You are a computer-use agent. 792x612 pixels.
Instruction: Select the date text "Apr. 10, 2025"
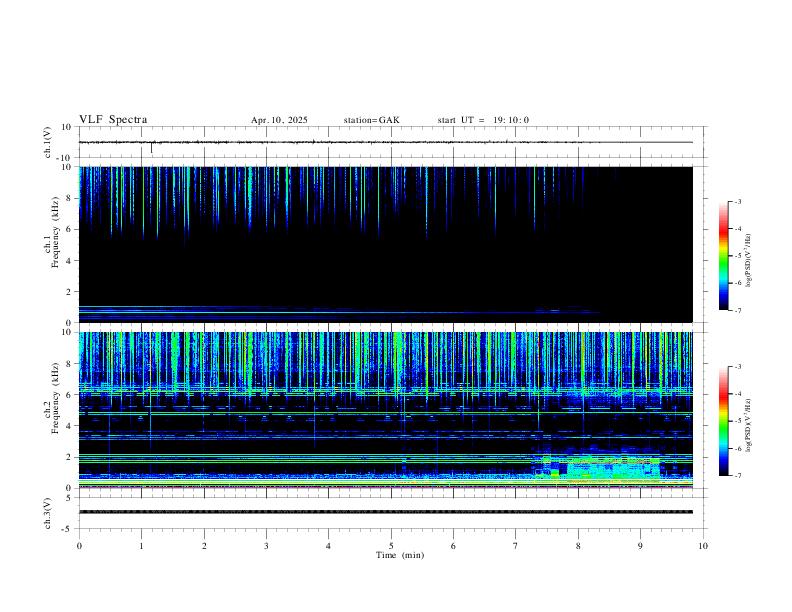pos(279,120)
